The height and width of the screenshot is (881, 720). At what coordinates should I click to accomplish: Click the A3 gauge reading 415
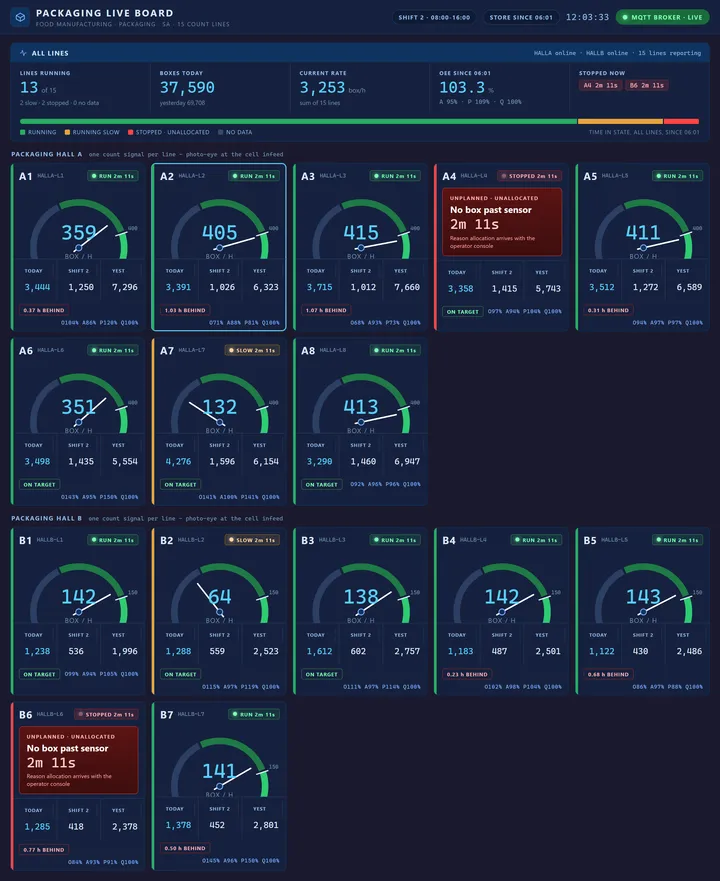click(x=361, y=233)
